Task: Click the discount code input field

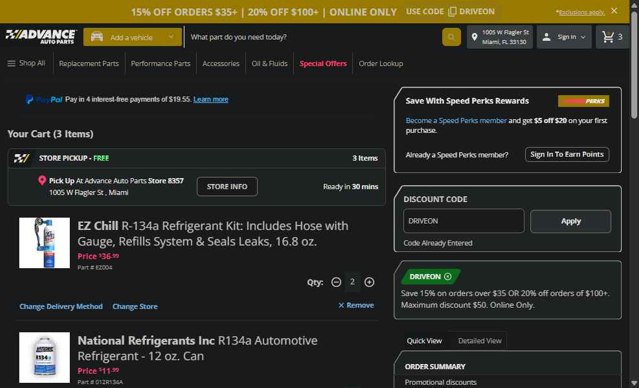Action: click(463, 221)
